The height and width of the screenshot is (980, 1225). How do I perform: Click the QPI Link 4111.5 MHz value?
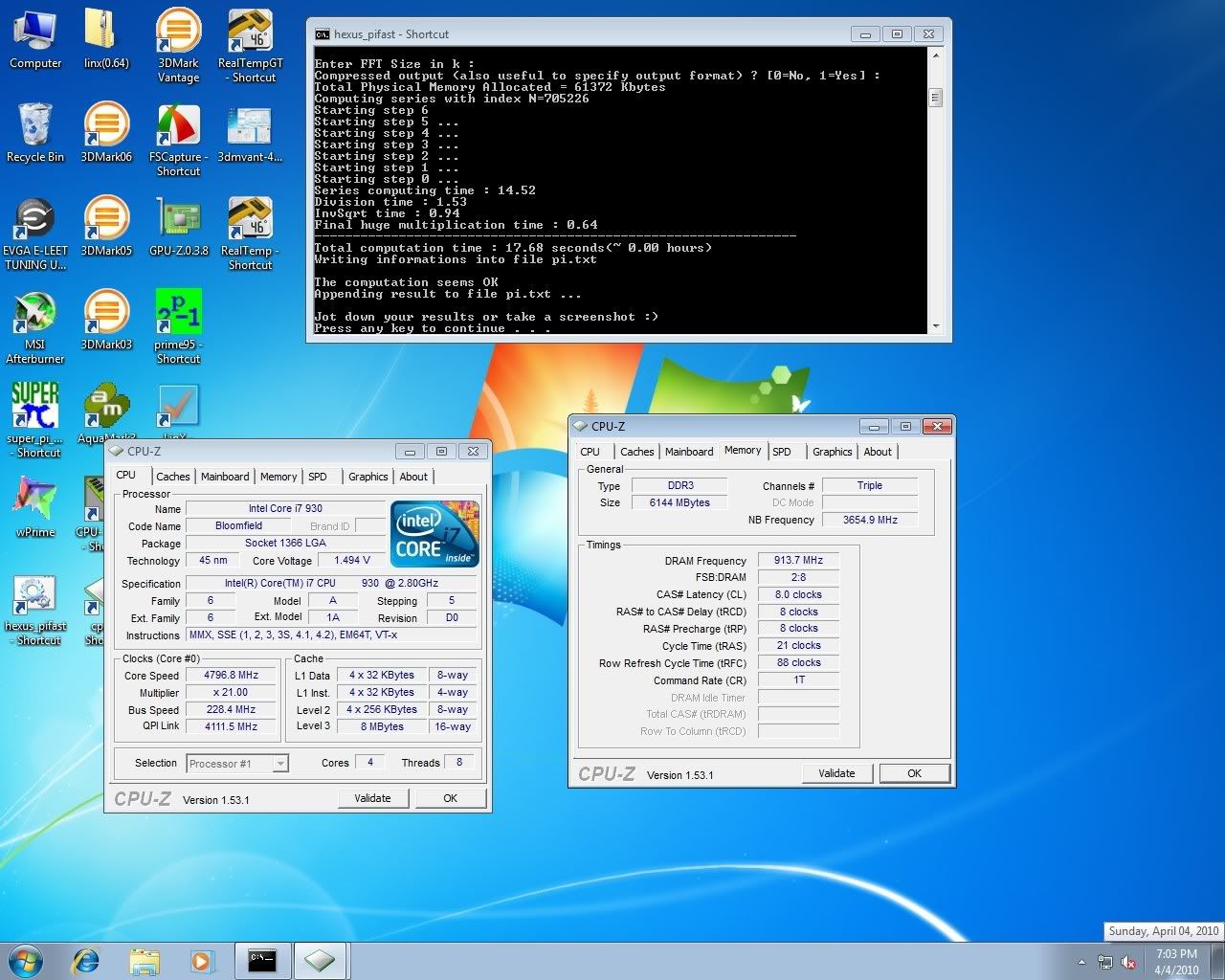pyautogui.click(x=232, y=727)
